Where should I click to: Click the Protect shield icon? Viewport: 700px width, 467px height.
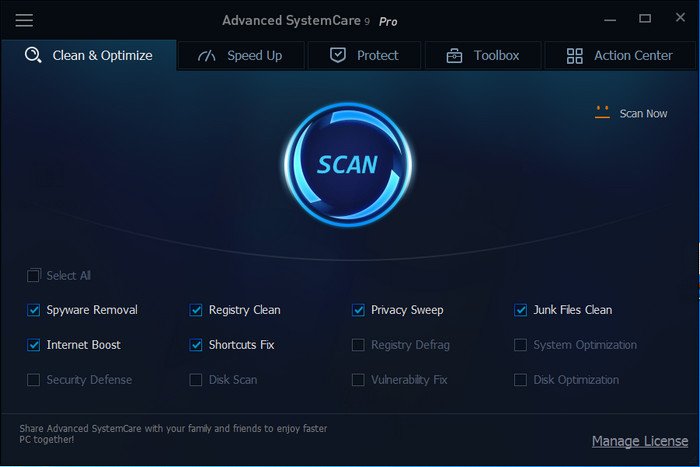pyautogui.click(x=338, y=56)
